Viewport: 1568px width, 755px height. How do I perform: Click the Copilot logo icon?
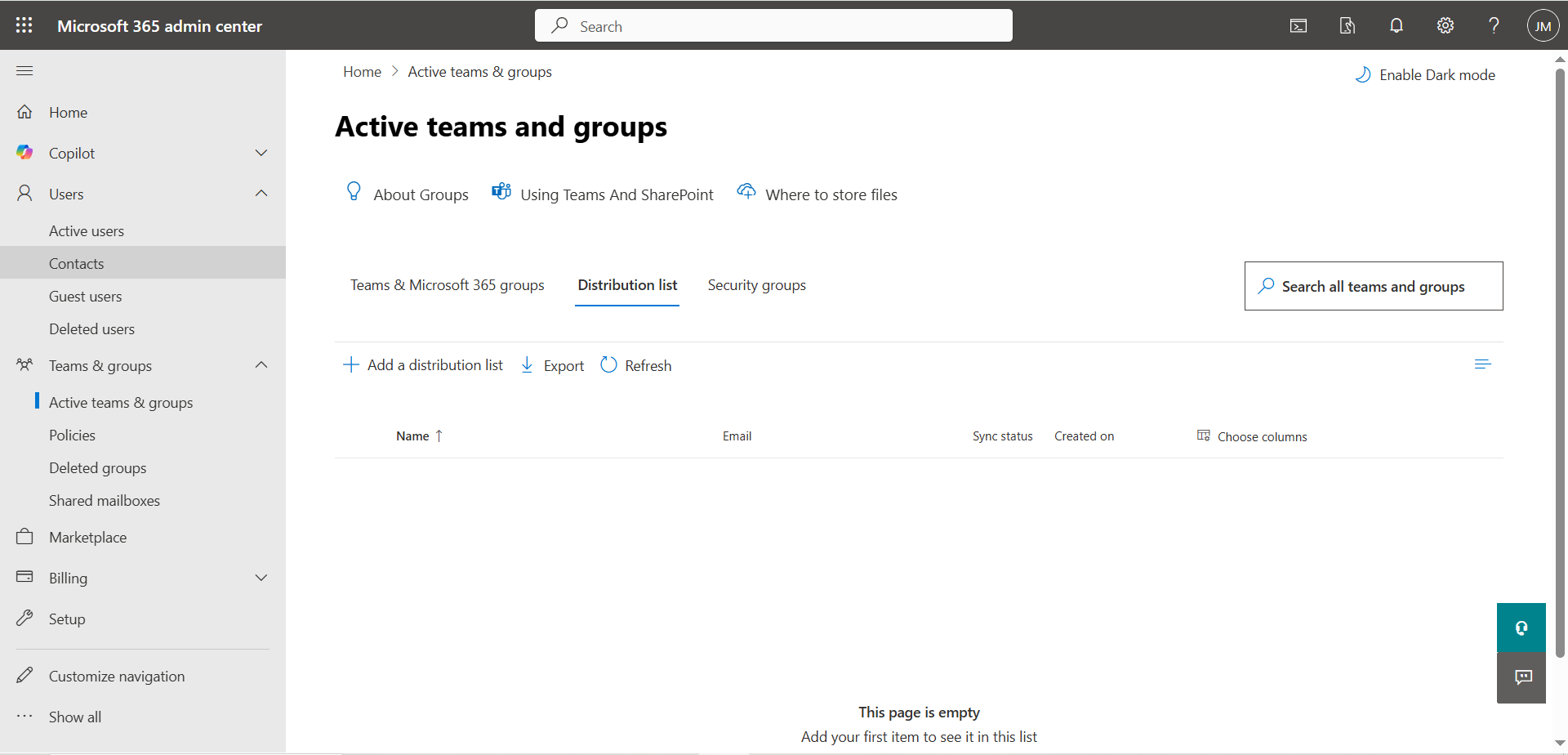[24, 153]
